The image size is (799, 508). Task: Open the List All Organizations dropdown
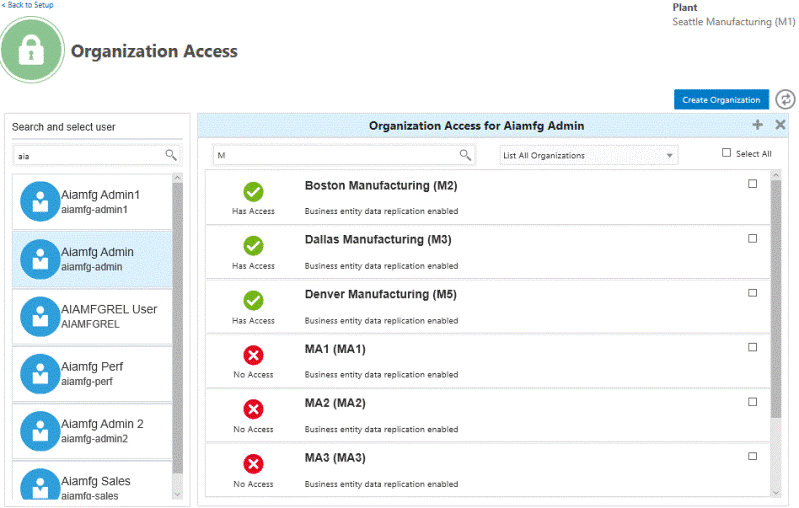[x=589, y=155]
